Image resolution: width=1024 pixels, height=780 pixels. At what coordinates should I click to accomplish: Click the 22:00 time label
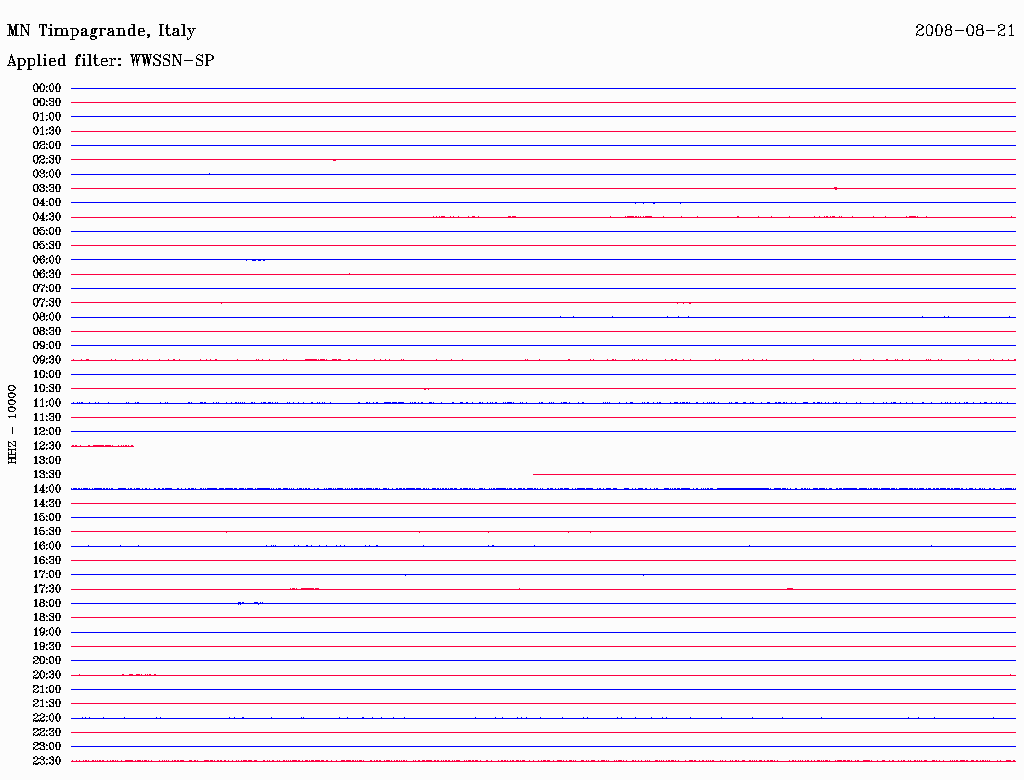(47, 718)
